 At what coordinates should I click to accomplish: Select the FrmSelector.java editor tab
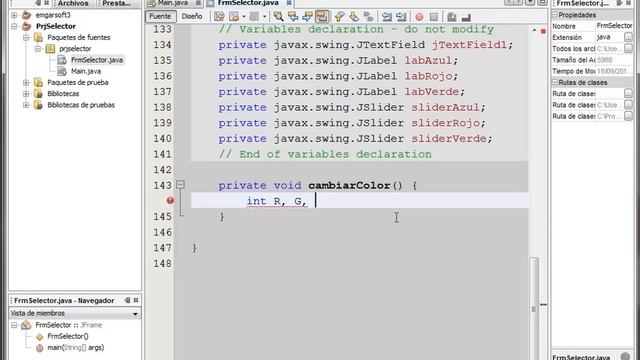pos(248,3)
